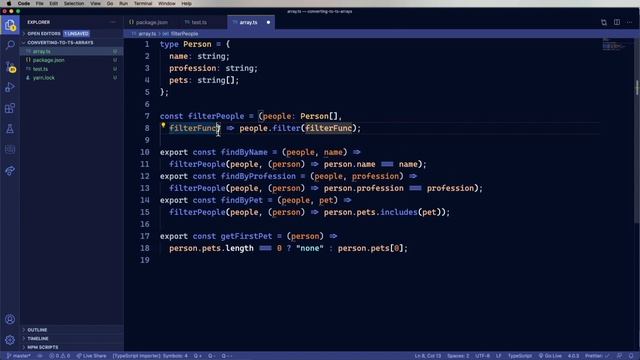
Task: Open the Help menu
Action: (187, 3)
